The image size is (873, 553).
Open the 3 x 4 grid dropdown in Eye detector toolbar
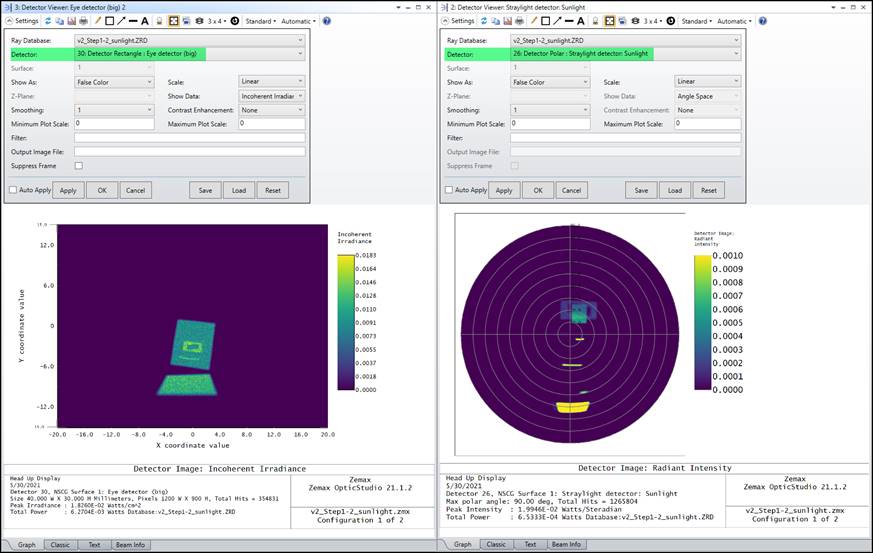[x=217, y=21]
